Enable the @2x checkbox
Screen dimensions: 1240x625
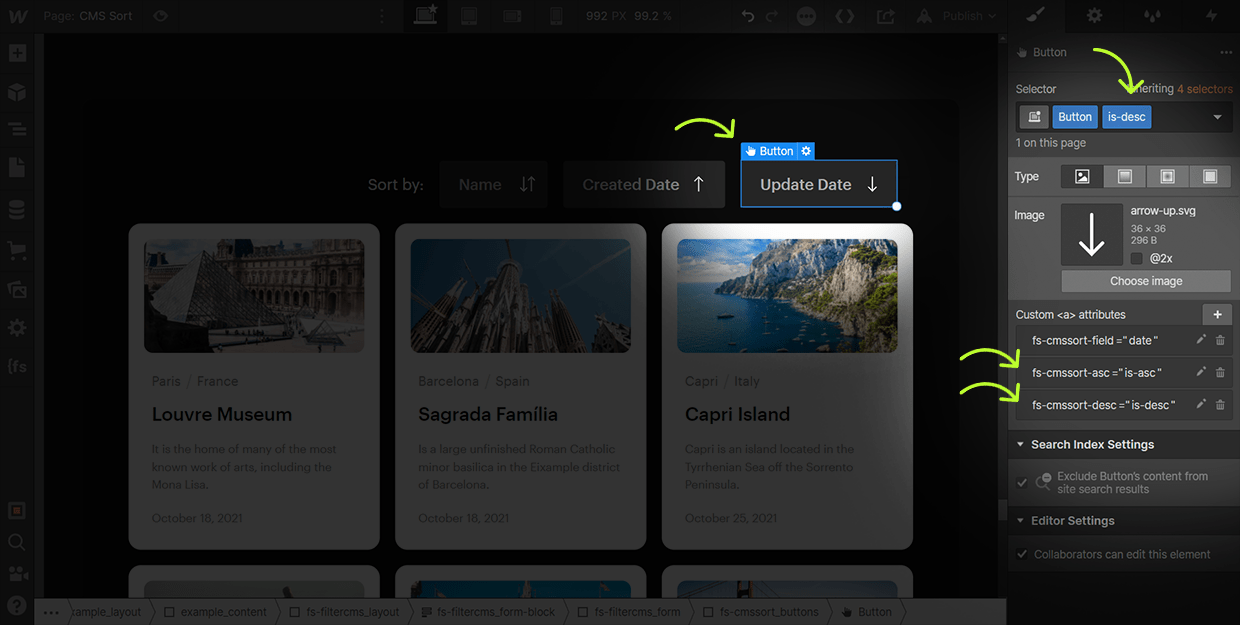coord(1136,259)
